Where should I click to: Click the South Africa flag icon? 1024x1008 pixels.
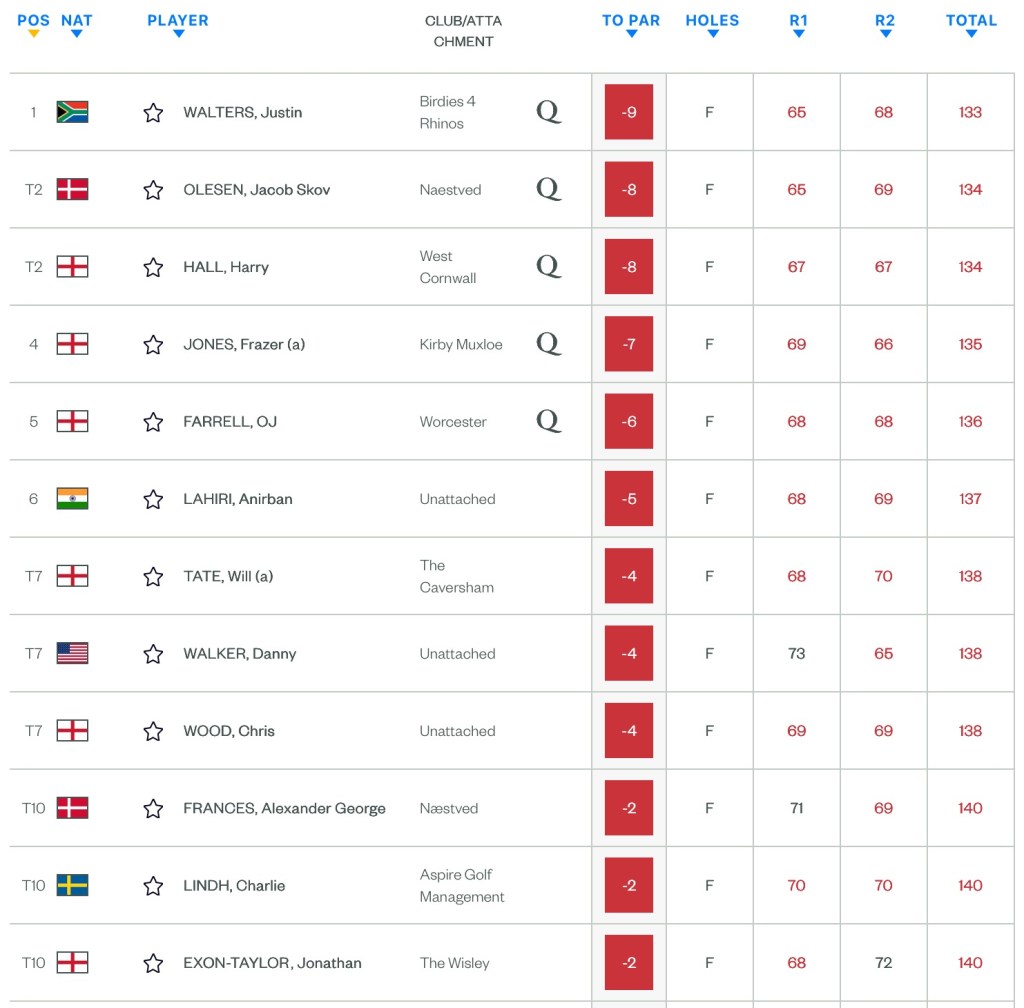click(x=72, y=112)
